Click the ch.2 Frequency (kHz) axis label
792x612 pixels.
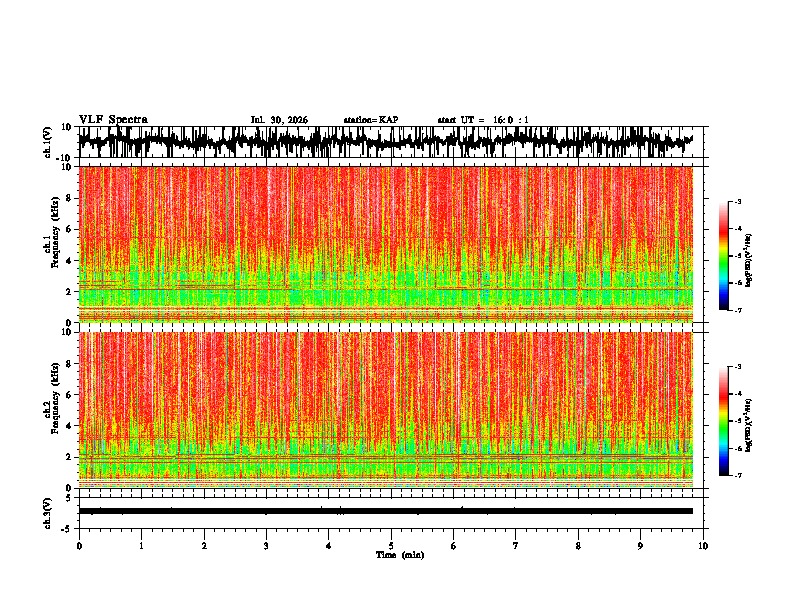coord(51,398)
